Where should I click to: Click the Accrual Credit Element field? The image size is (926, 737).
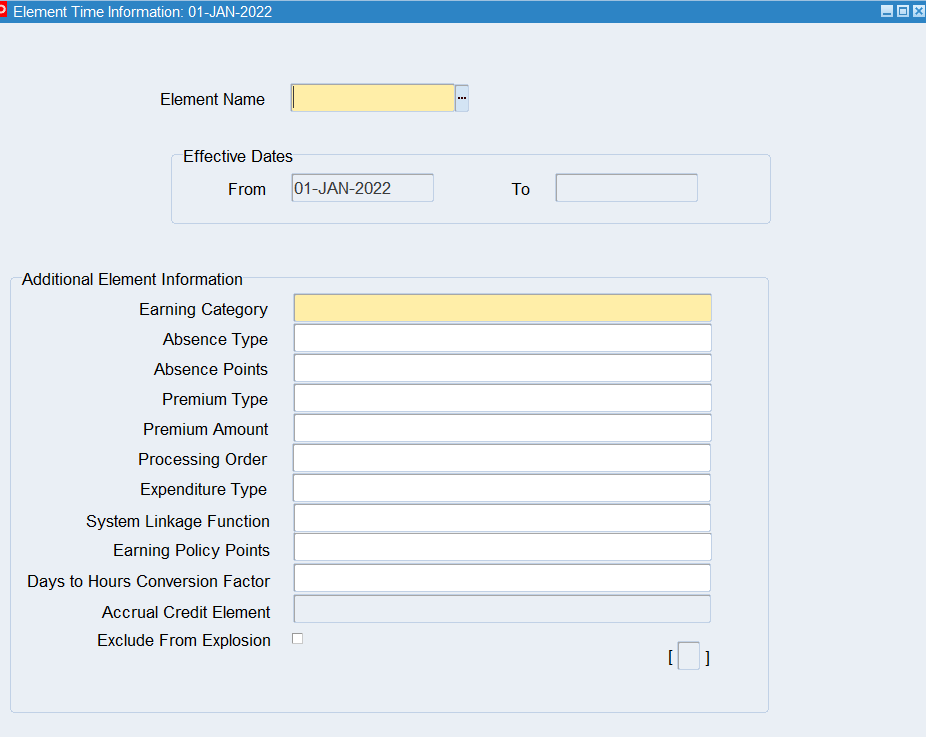point(502,609)
